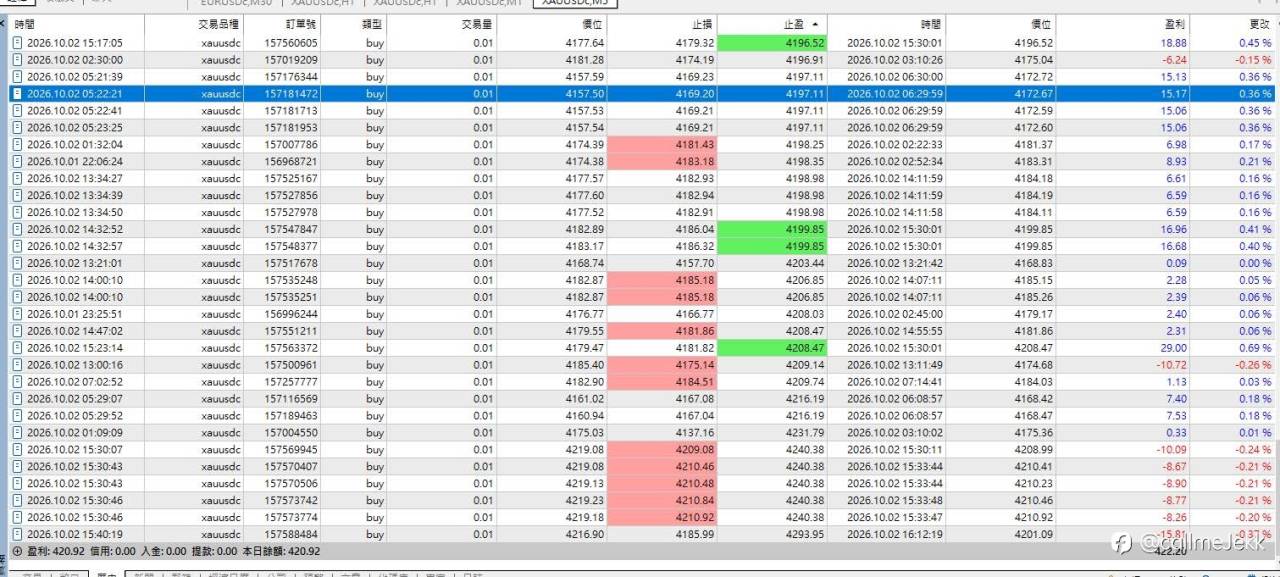Click the order icon for ticket 157560605
Screen dimensions: 1280x577
[x=18, y=43]
